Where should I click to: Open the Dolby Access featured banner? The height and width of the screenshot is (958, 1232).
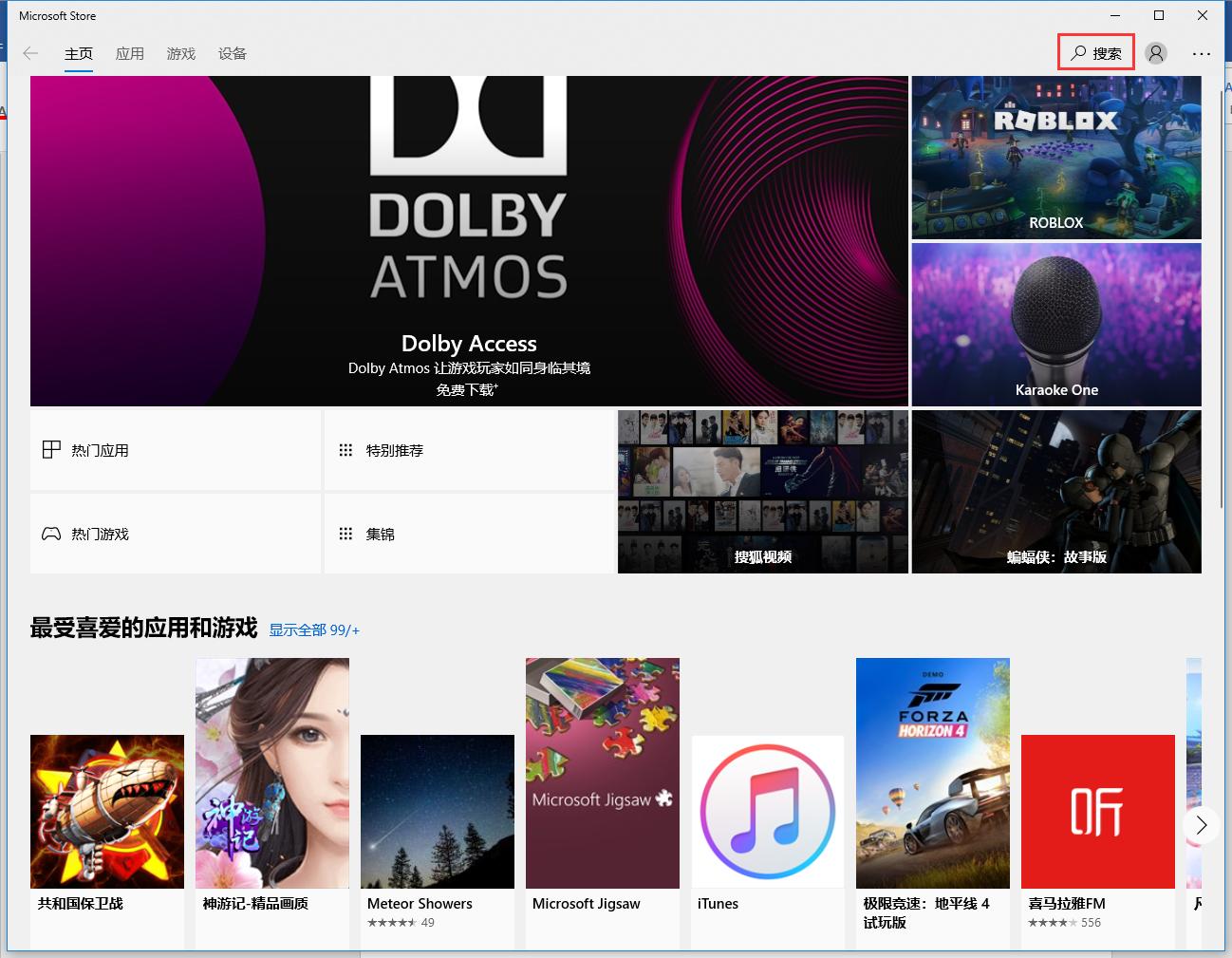469,240
